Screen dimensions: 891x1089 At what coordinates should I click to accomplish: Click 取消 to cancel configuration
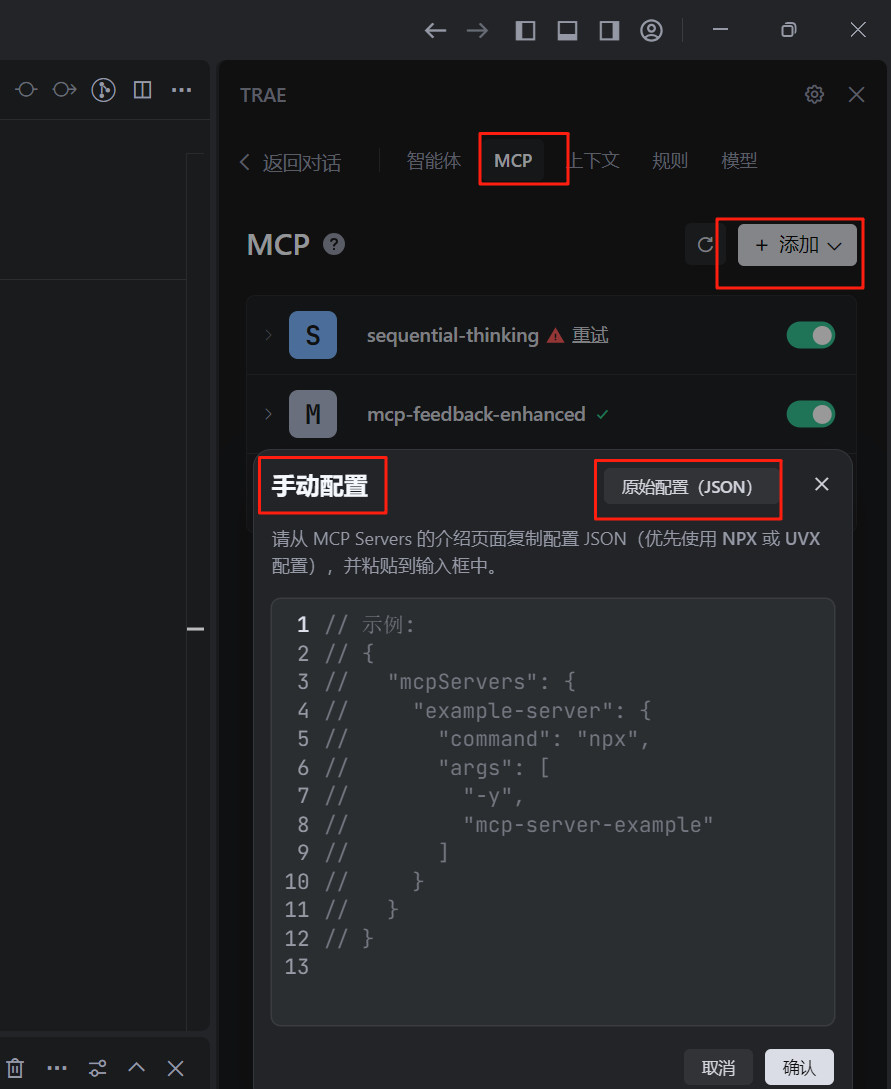tap(718, 1067)
